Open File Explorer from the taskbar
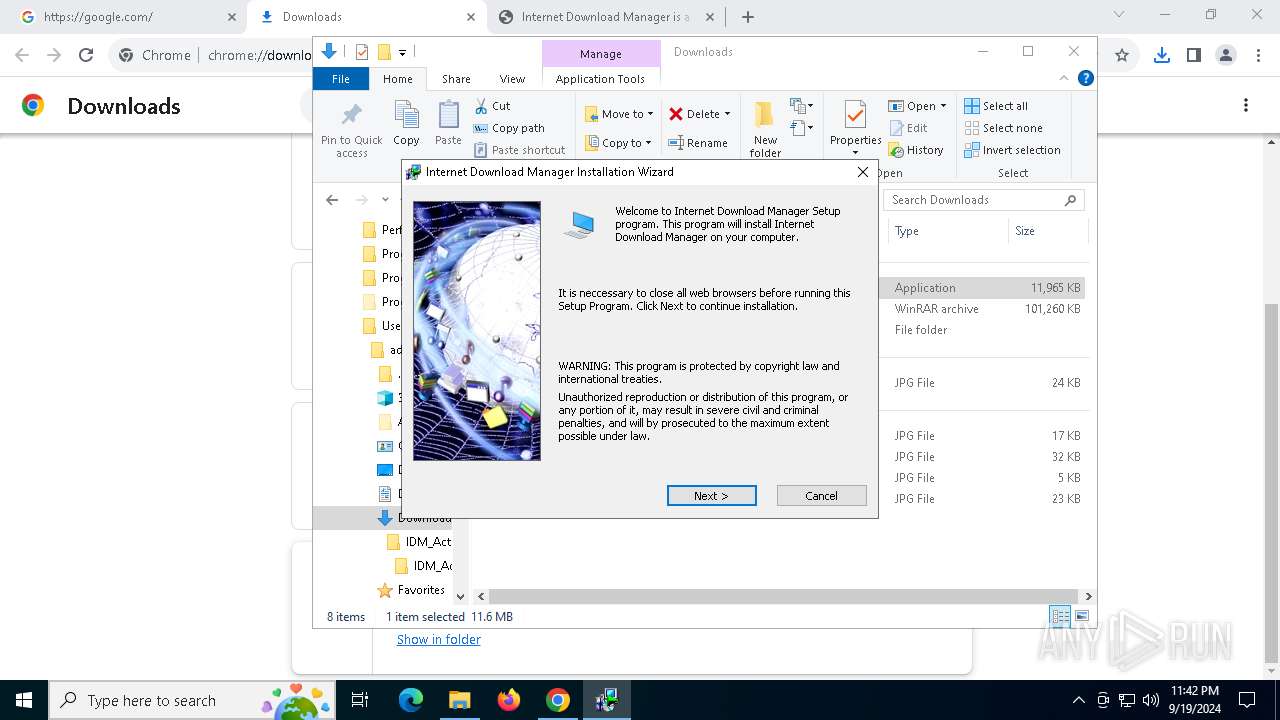 [x=459, y=700]
